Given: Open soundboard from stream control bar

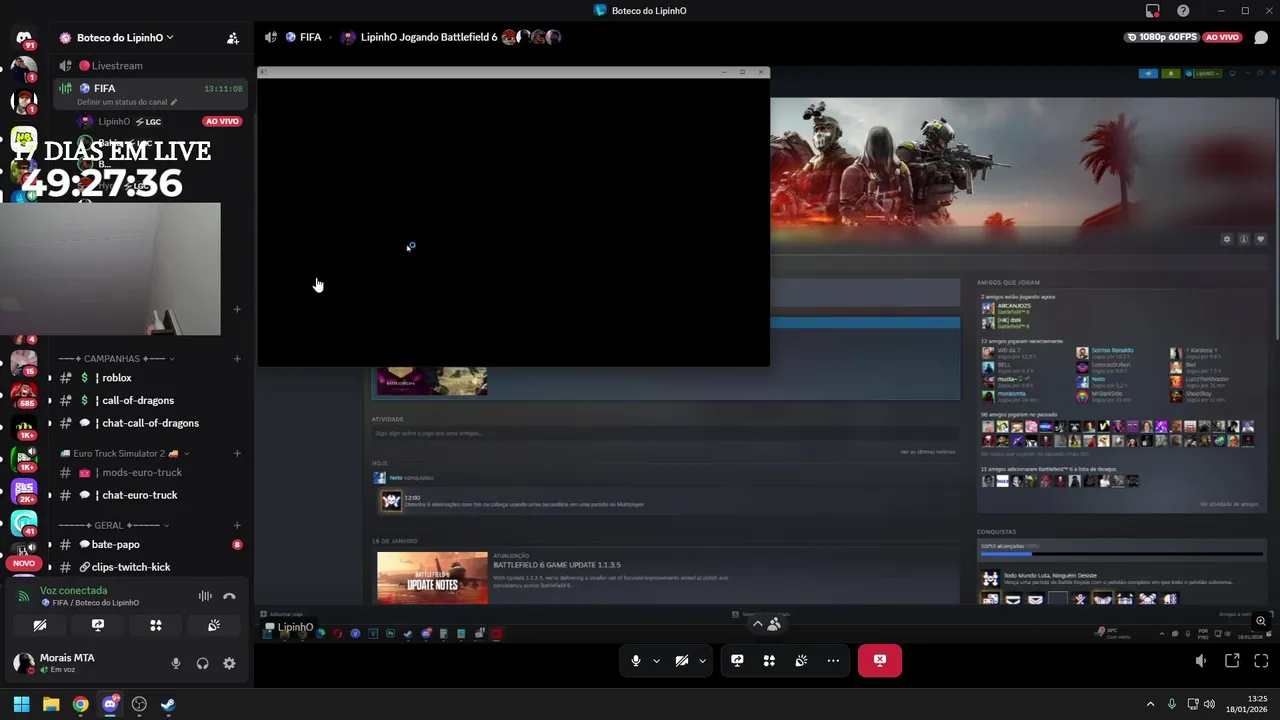Looking at the screenshot, I should (801, 660).
